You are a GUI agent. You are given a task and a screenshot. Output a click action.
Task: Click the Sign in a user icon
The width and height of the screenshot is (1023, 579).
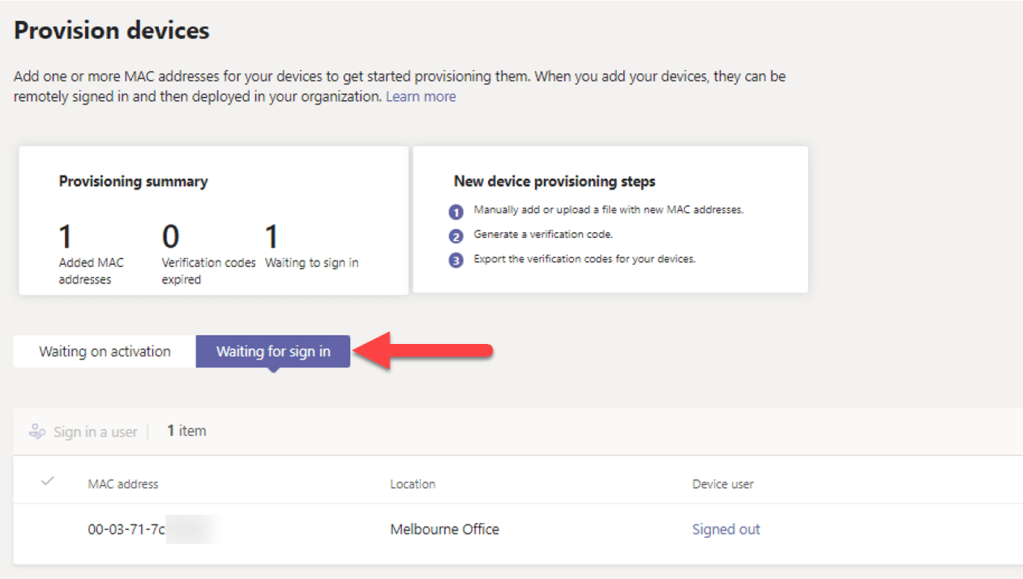click(x=37, y=431)
